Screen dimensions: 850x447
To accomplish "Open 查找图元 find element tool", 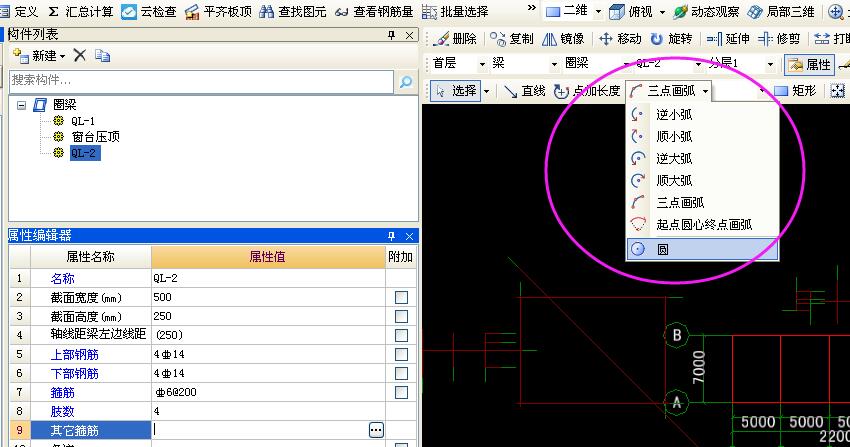I will 293,11.
